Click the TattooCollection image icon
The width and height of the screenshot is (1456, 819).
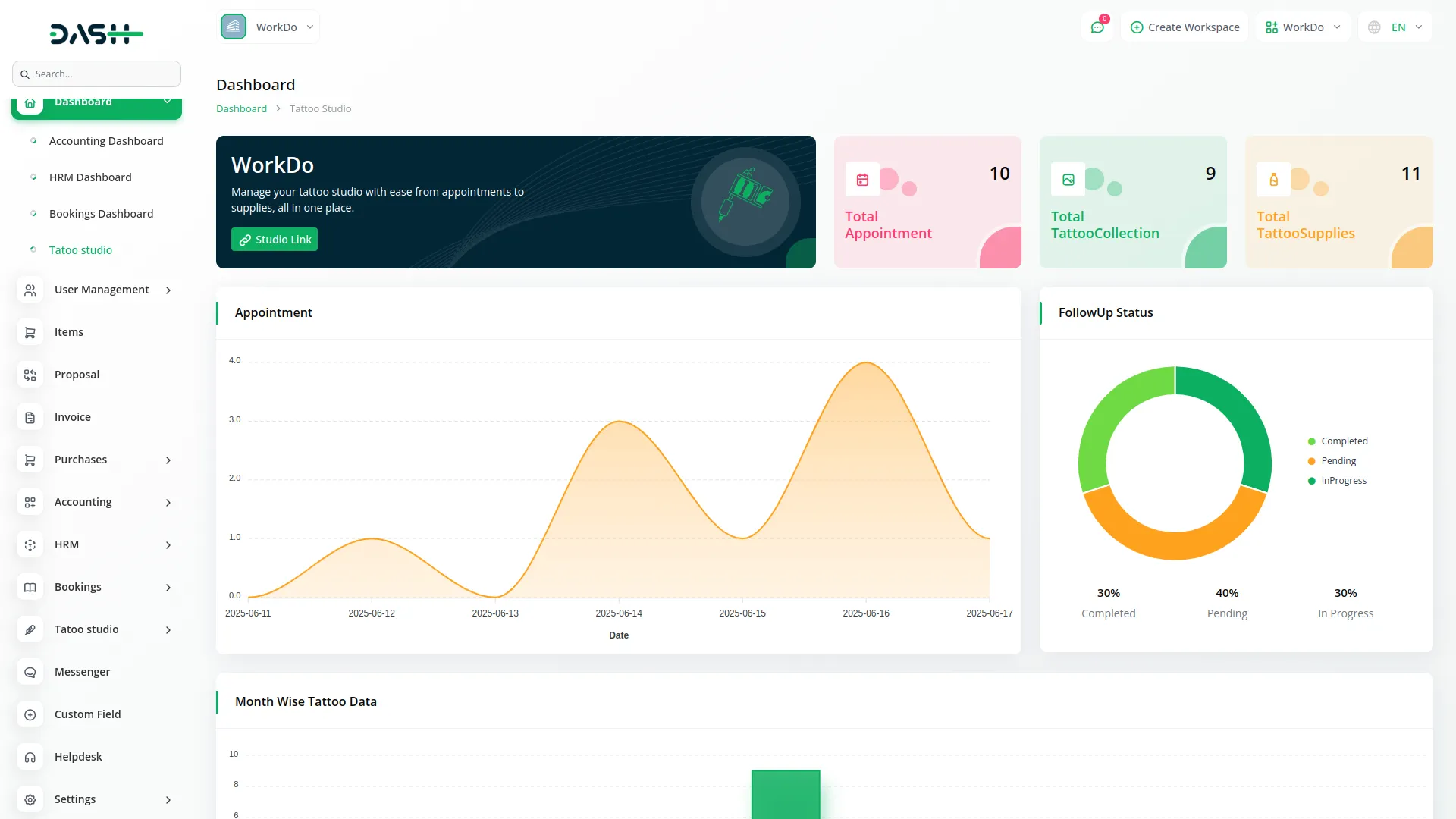pyautogui.click(x=1068, y=180)
